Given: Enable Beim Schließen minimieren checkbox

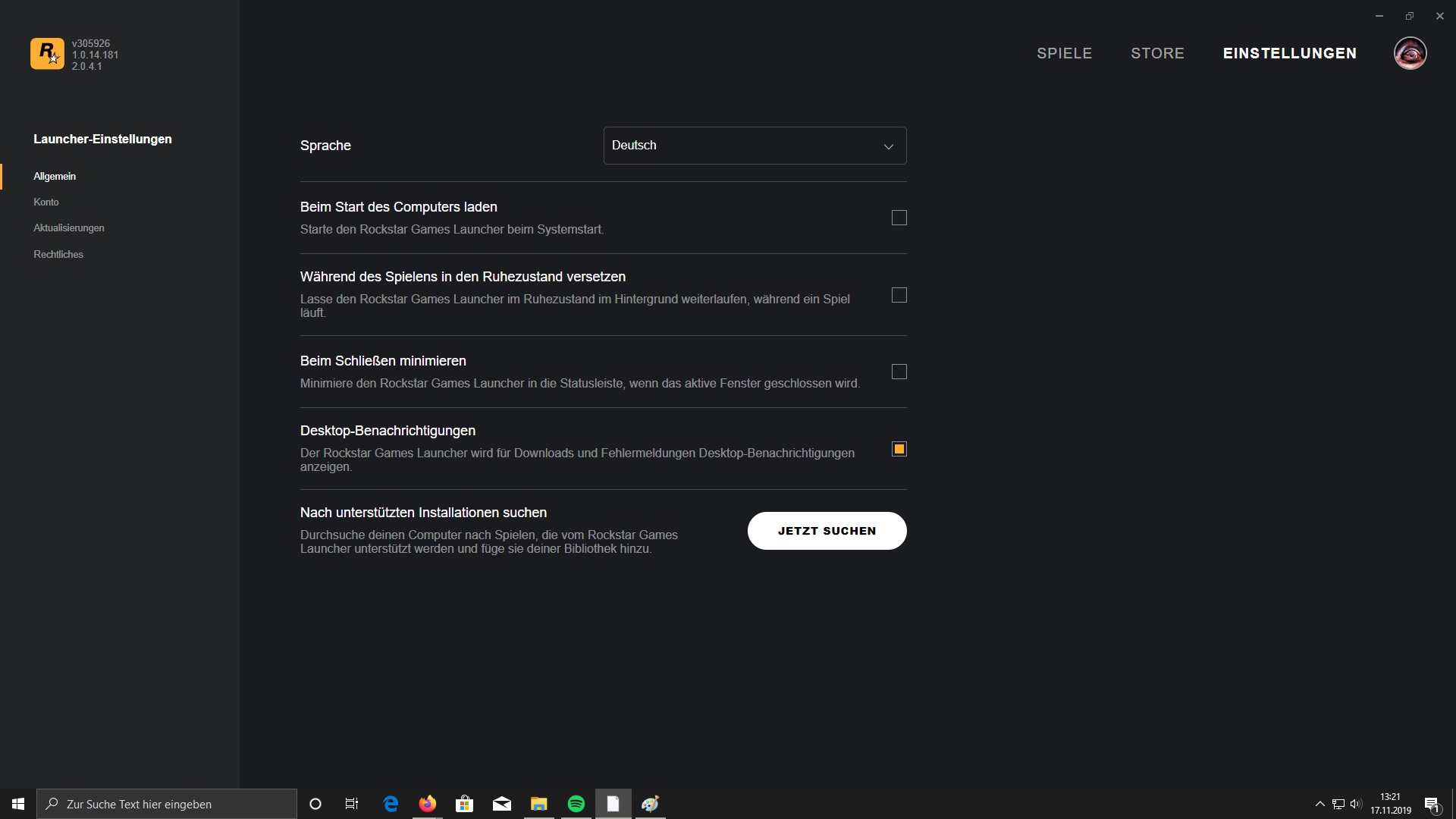Looking at the screenshot, I should tap(899, 372).
